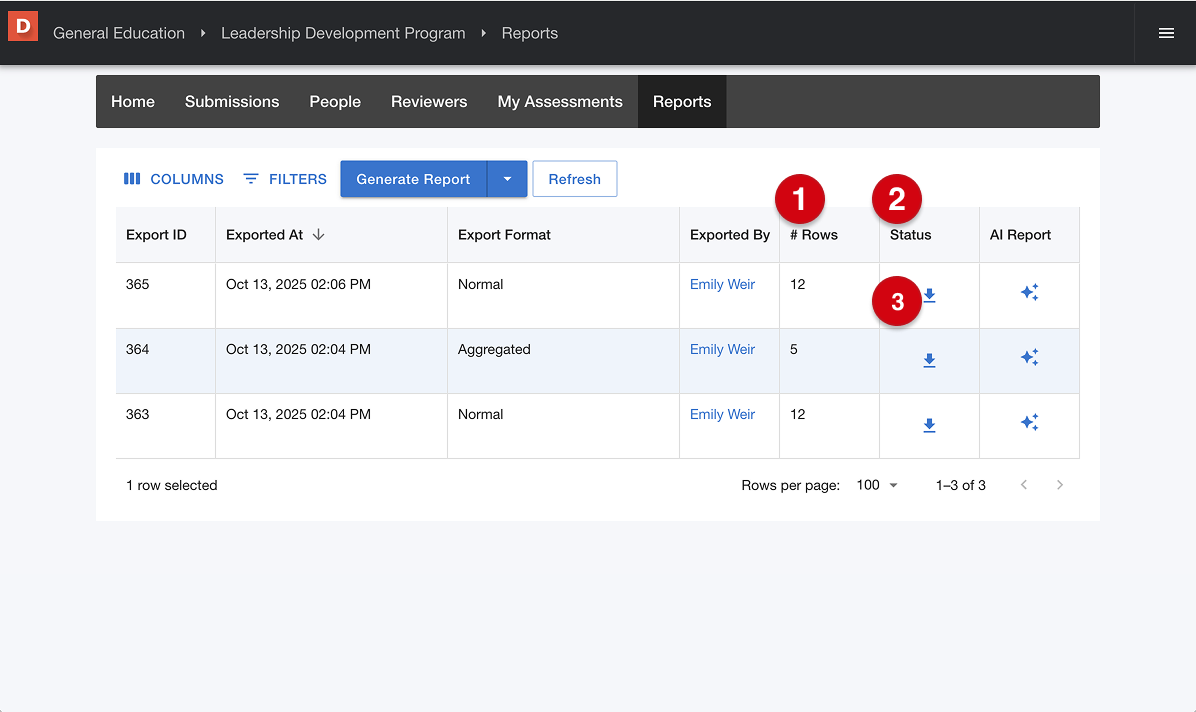
Task: Open Rows per page dropdown
Action: tap(876, 485)
